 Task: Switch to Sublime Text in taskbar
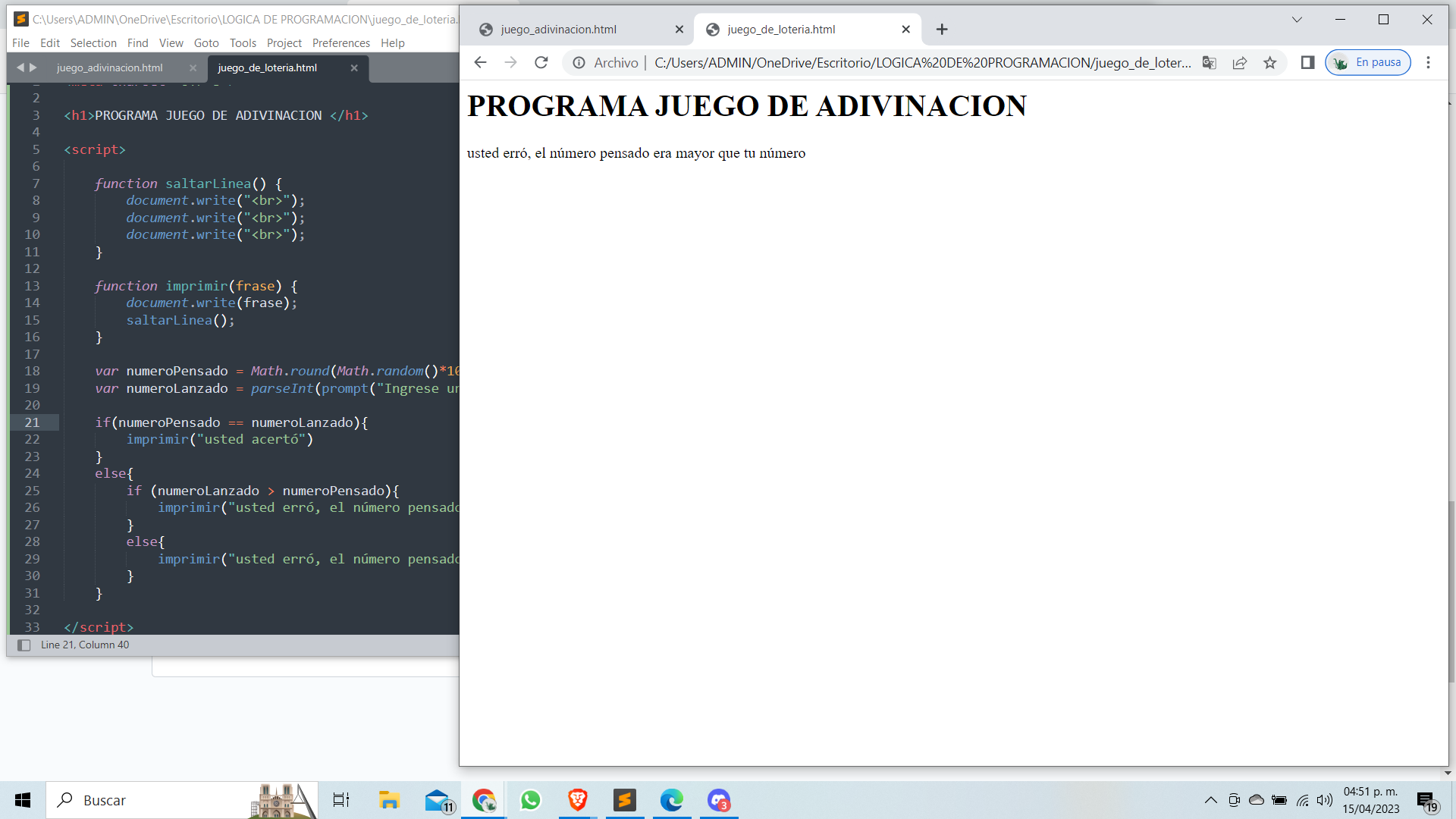[625, 800]
